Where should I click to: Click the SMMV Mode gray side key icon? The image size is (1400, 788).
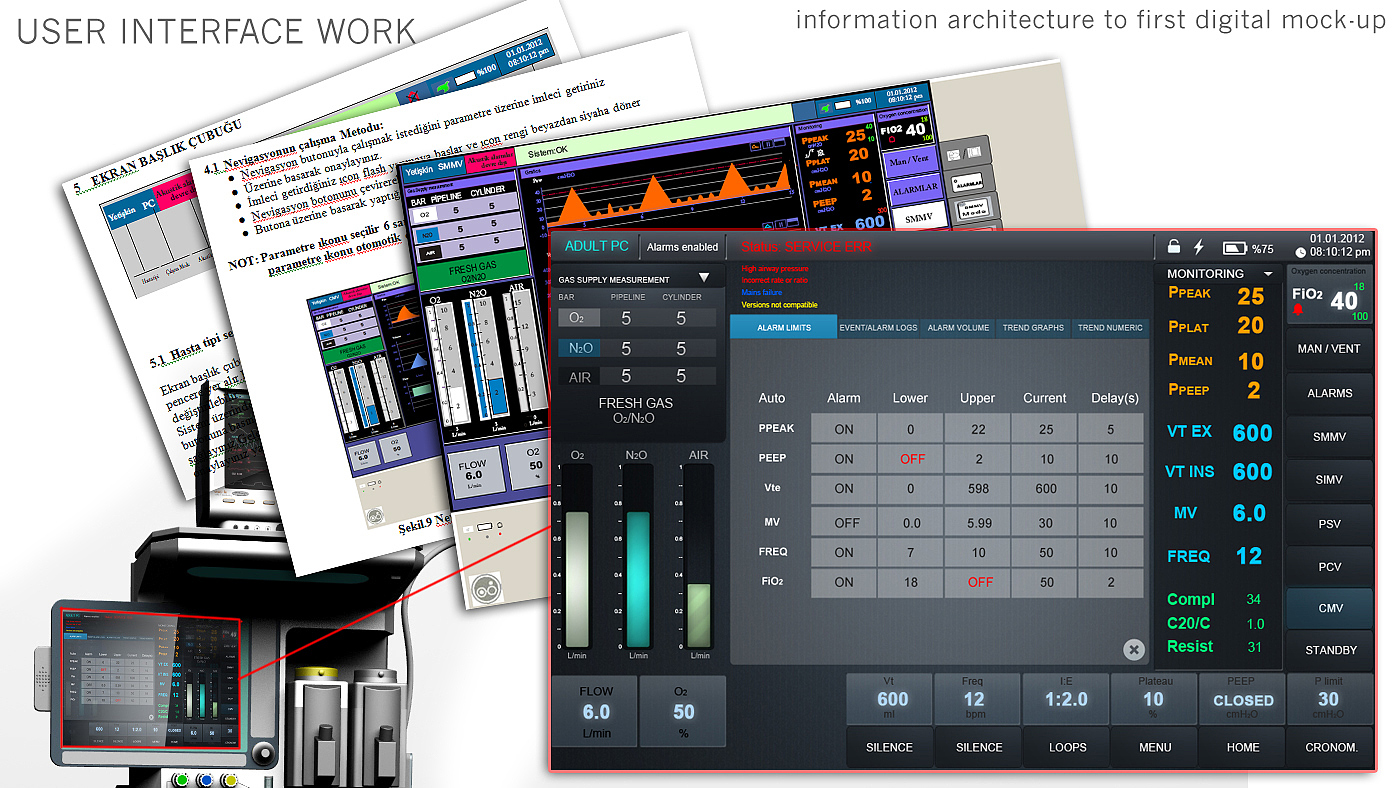973,208
